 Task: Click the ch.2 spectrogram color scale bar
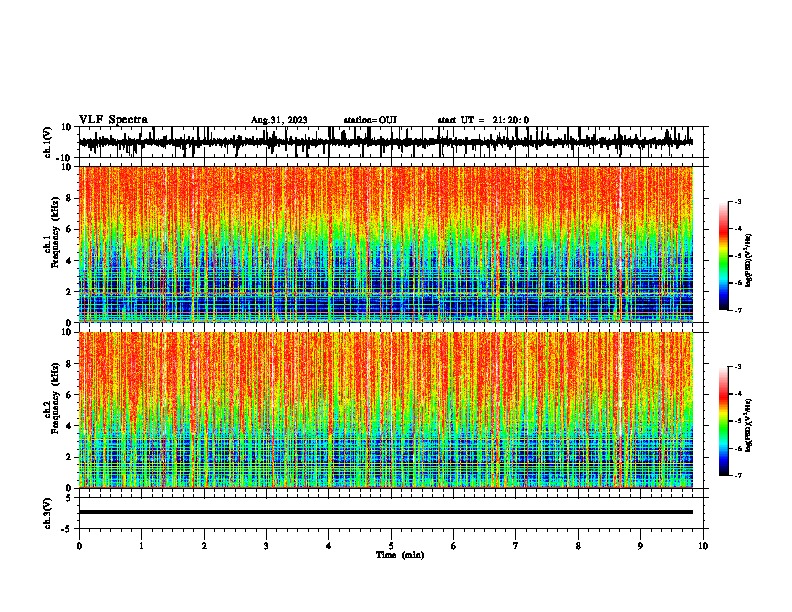coord(723,421)
